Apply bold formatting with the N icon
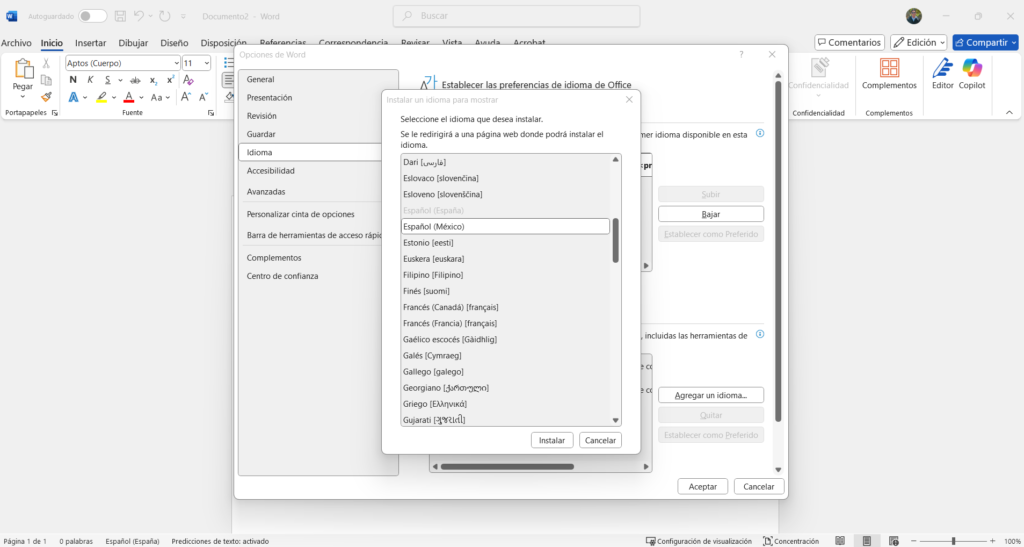 (73, 80)
